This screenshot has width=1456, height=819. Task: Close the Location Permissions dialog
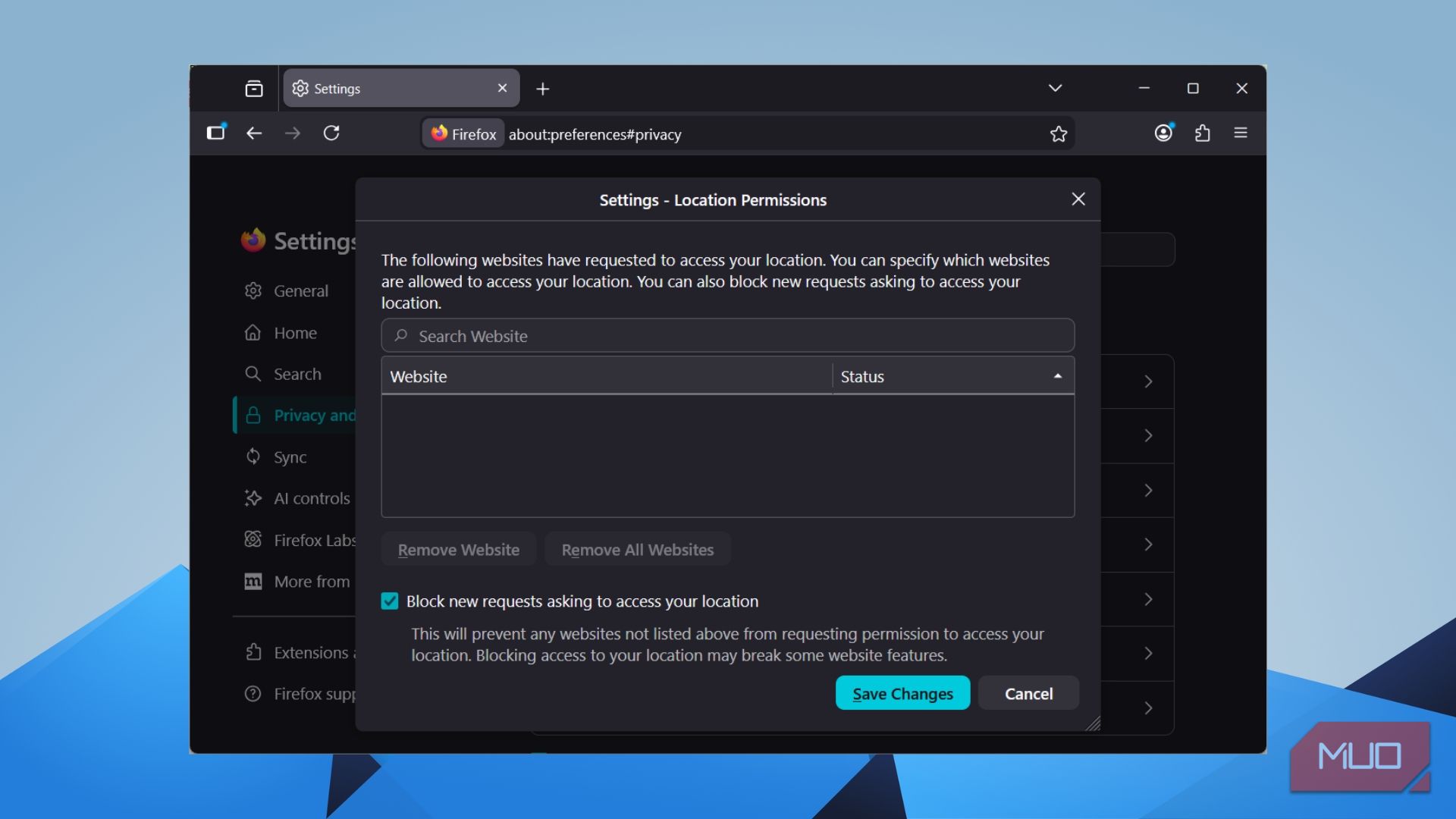[x=1078, y=199]
